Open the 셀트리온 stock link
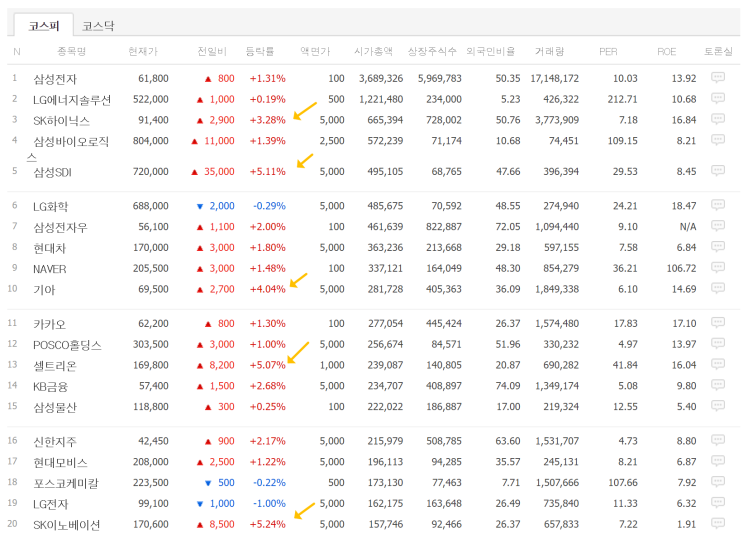Screen dimensions: 743x534 click(x=54, y=365)
